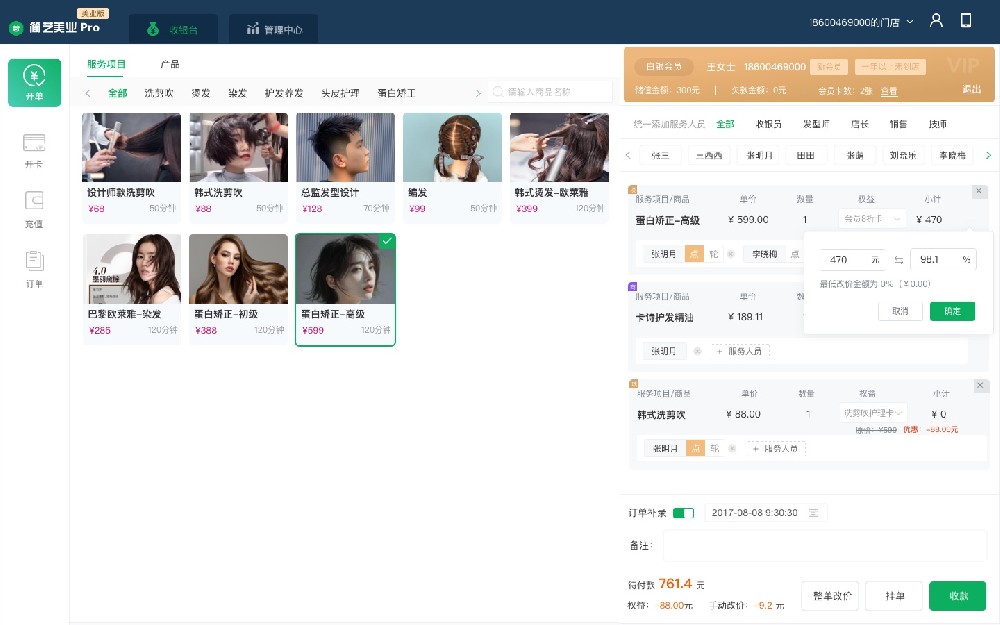This screenshot has width=1000, height=625.
Task: Select the 蛋白矫正-高级 service thumbnail
Action: click(345, 288)
